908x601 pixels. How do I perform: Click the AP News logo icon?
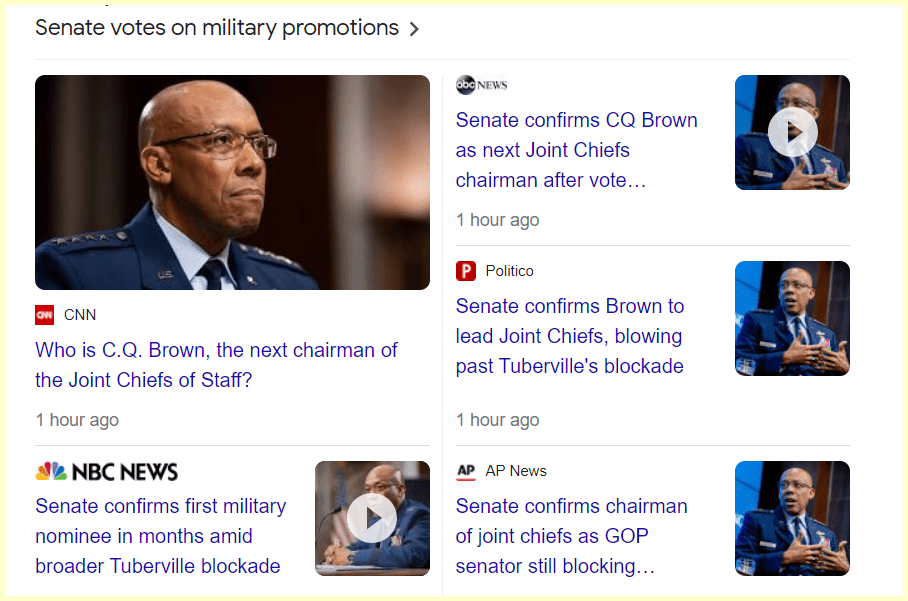pyautogui.click(x=466, y=471)
